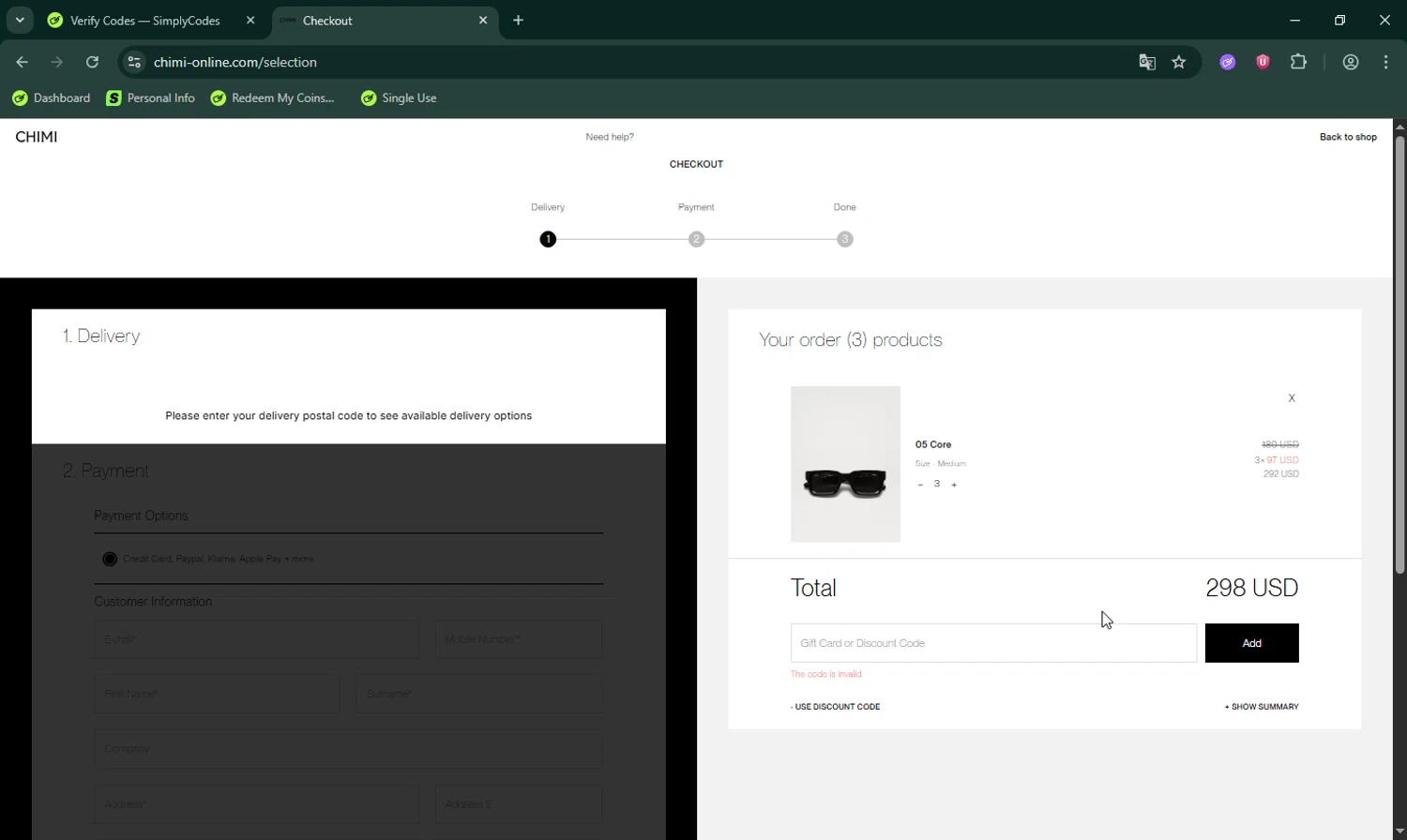Viewport: 1407px width, 840px height.
Task: Open the Dashboard bookmark
Action: point(52,97)
